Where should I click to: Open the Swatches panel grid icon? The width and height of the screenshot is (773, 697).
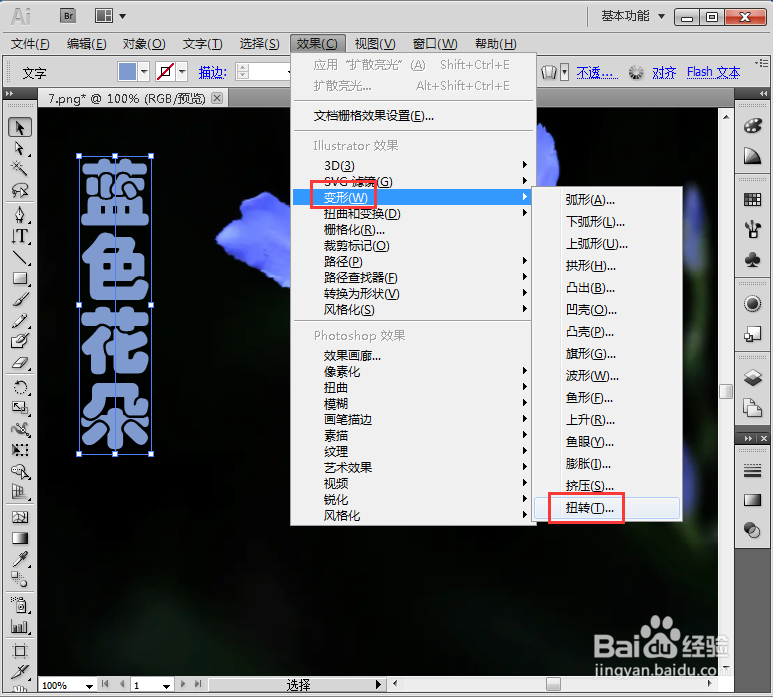coord(752,200)
